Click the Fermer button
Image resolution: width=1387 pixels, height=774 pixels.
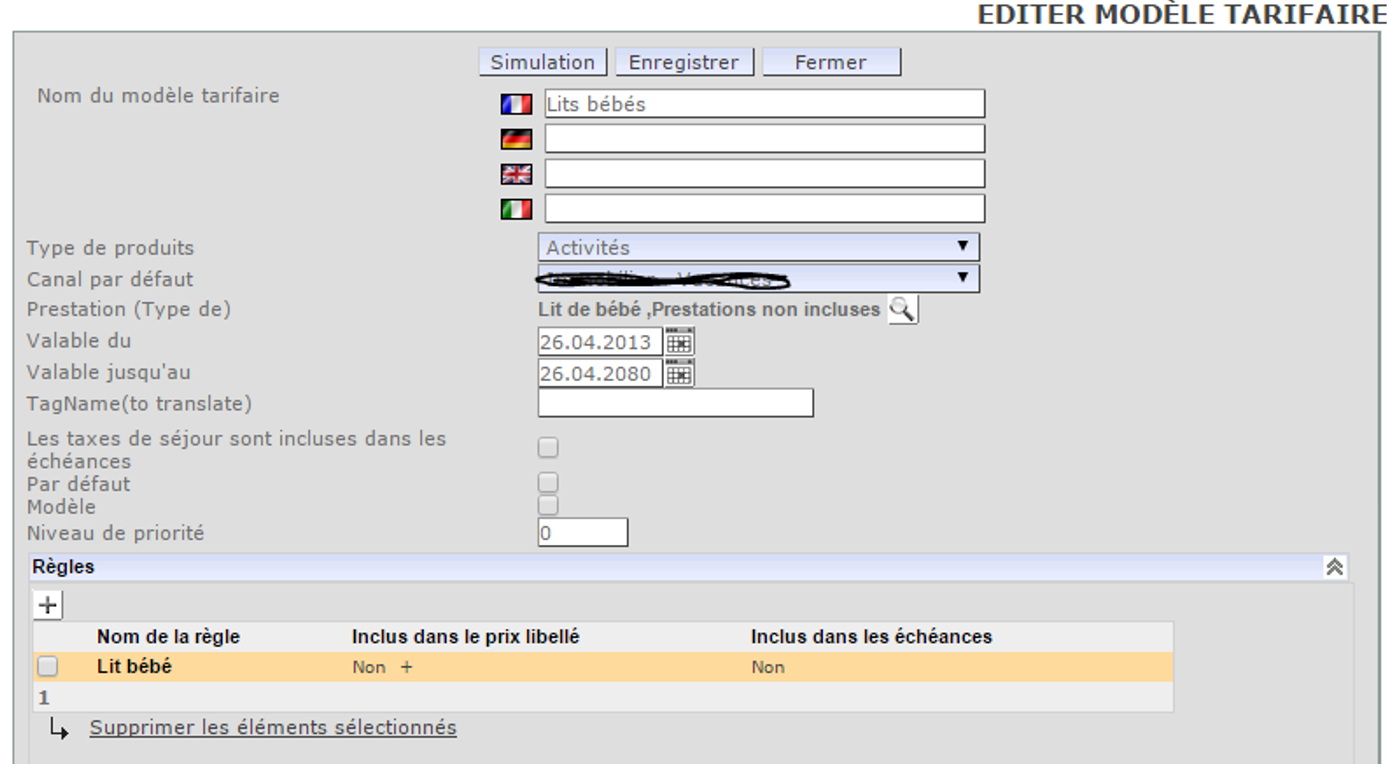tap(831, 62)
